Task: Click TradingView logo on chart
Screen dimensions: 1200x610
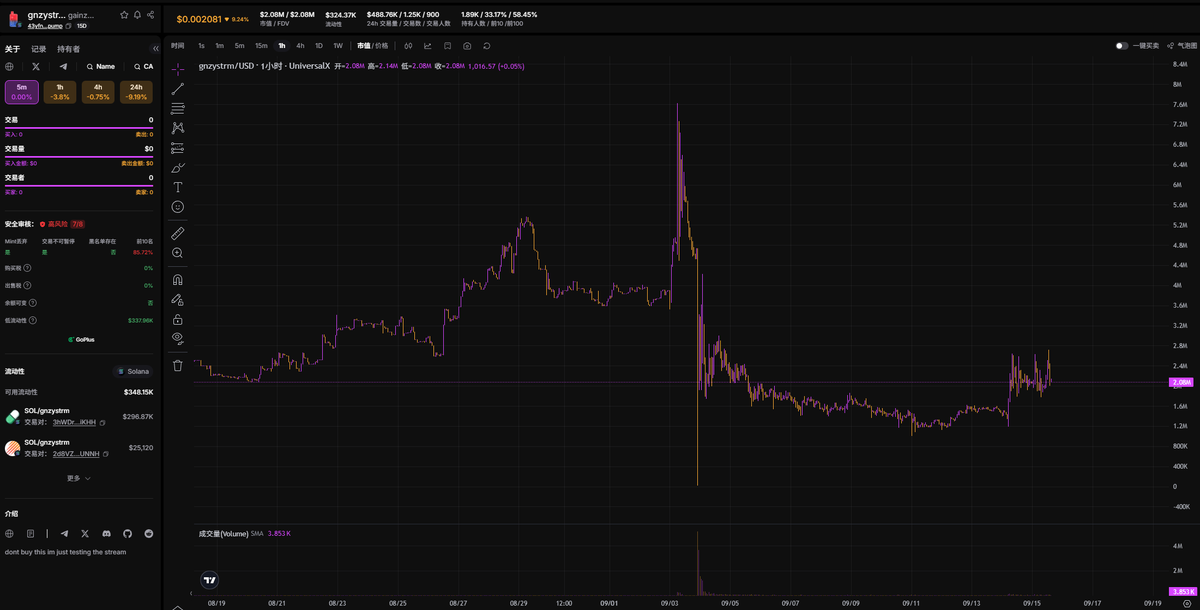Action: [x=210, y=579]
